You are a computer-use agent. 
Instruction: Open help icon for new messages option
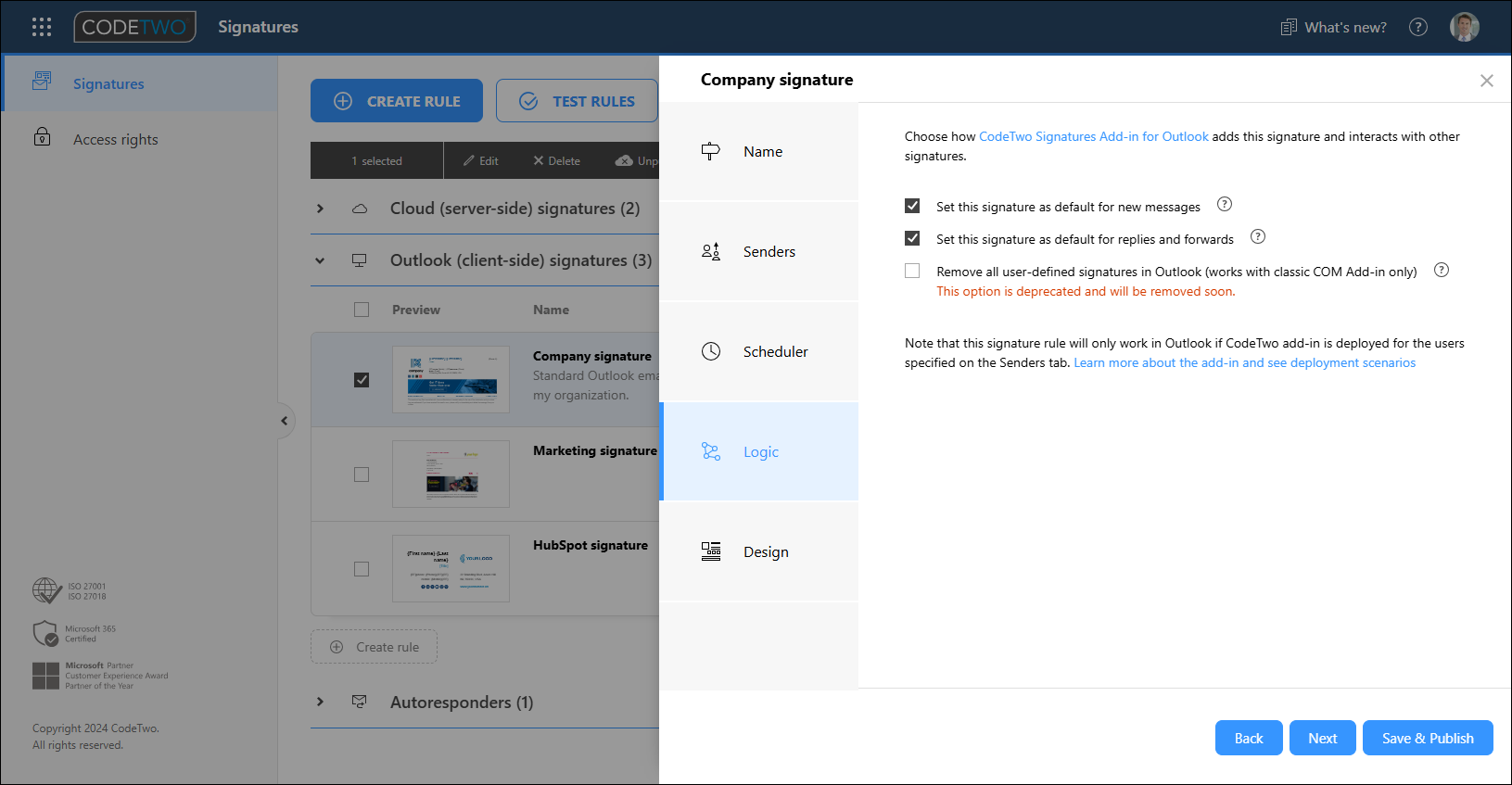[x=1225, y=204]
